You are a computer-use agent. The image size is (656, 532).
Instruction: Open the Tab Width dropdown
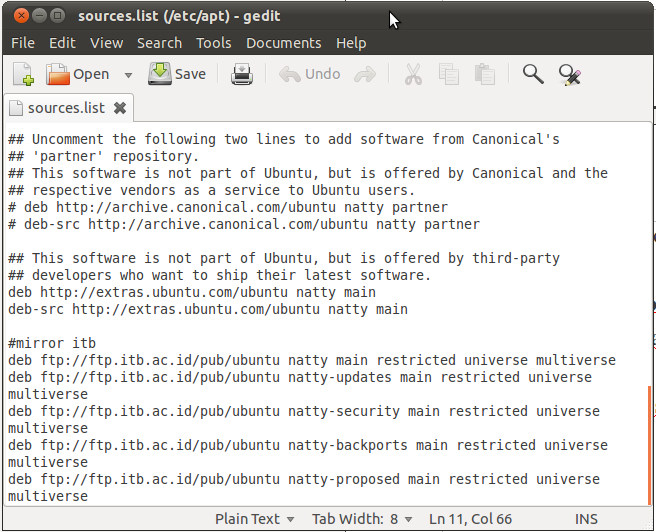[x=362, y=519]
